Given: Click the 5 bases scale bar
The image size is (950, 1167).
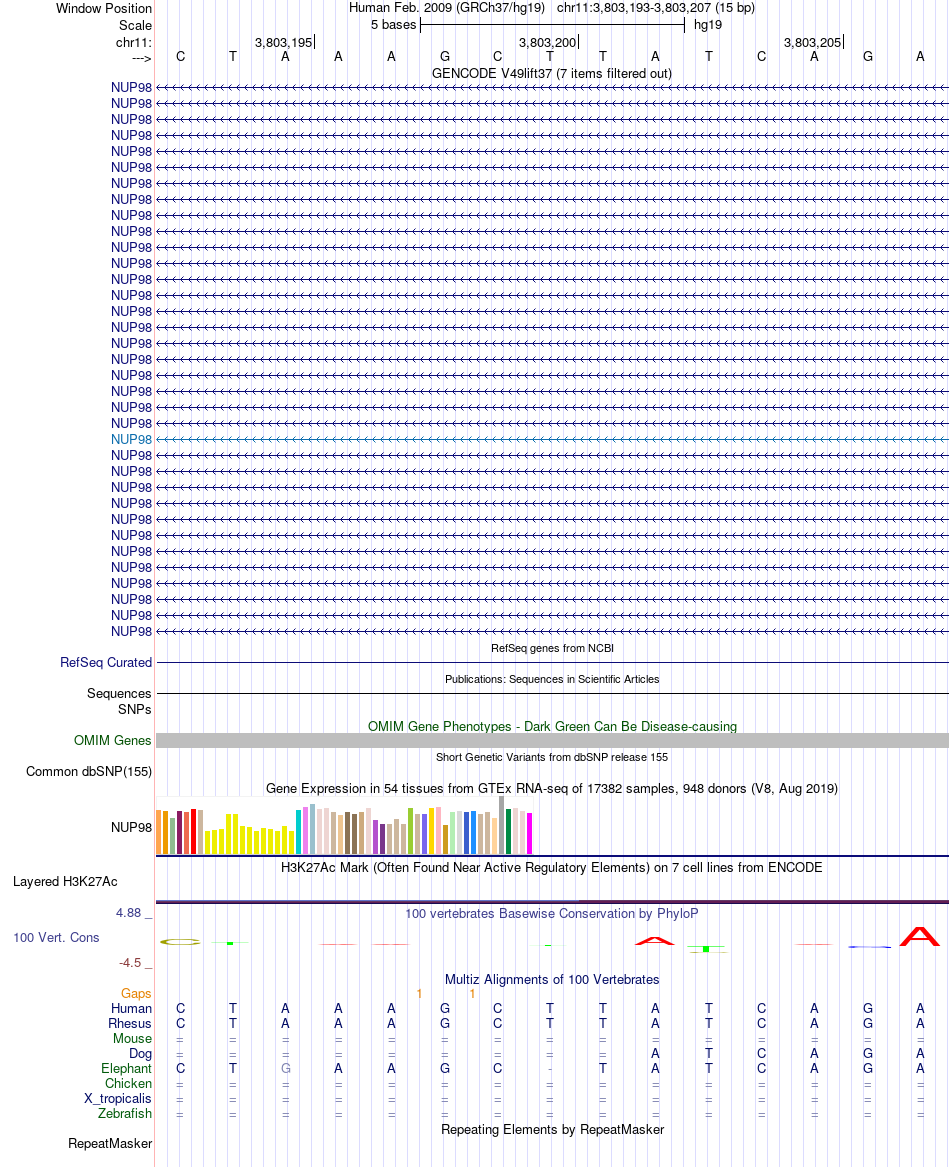Looking at the screenshot, I should (x=552, y=25).
